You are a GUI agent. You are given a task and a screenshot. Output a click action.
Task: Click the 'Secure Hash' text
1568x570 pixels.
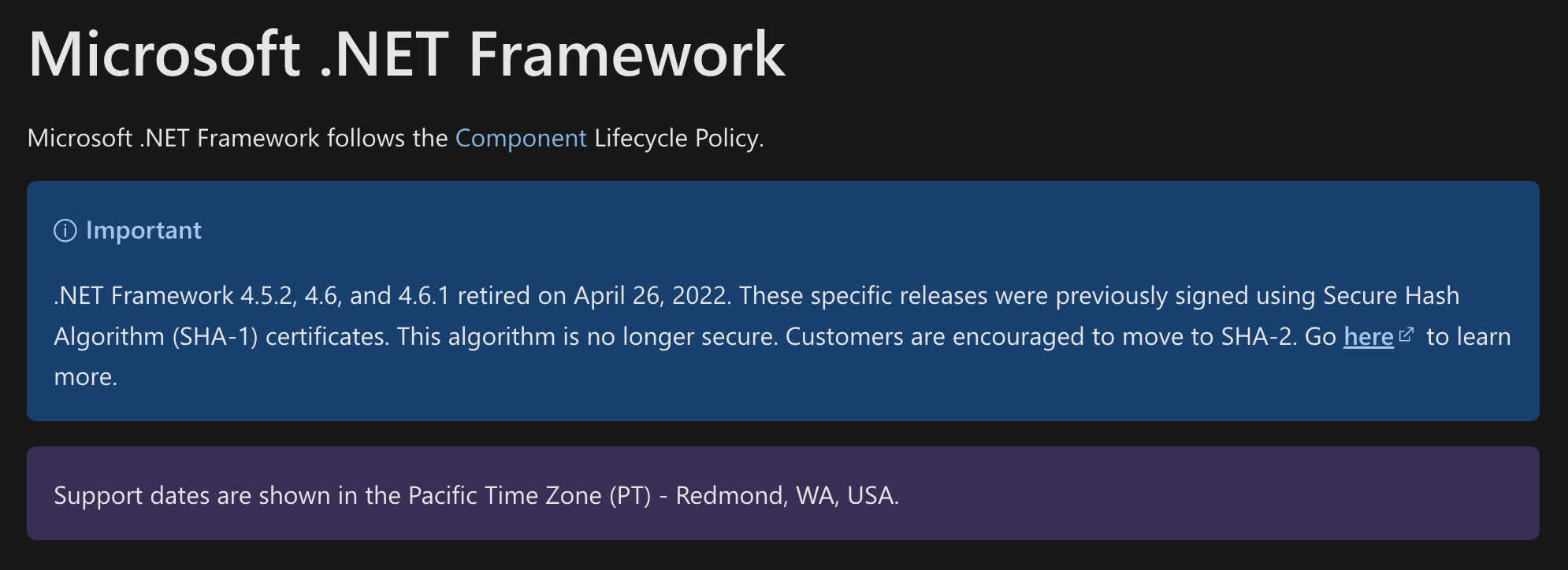pyautogui.click(x=1391, y=296)
